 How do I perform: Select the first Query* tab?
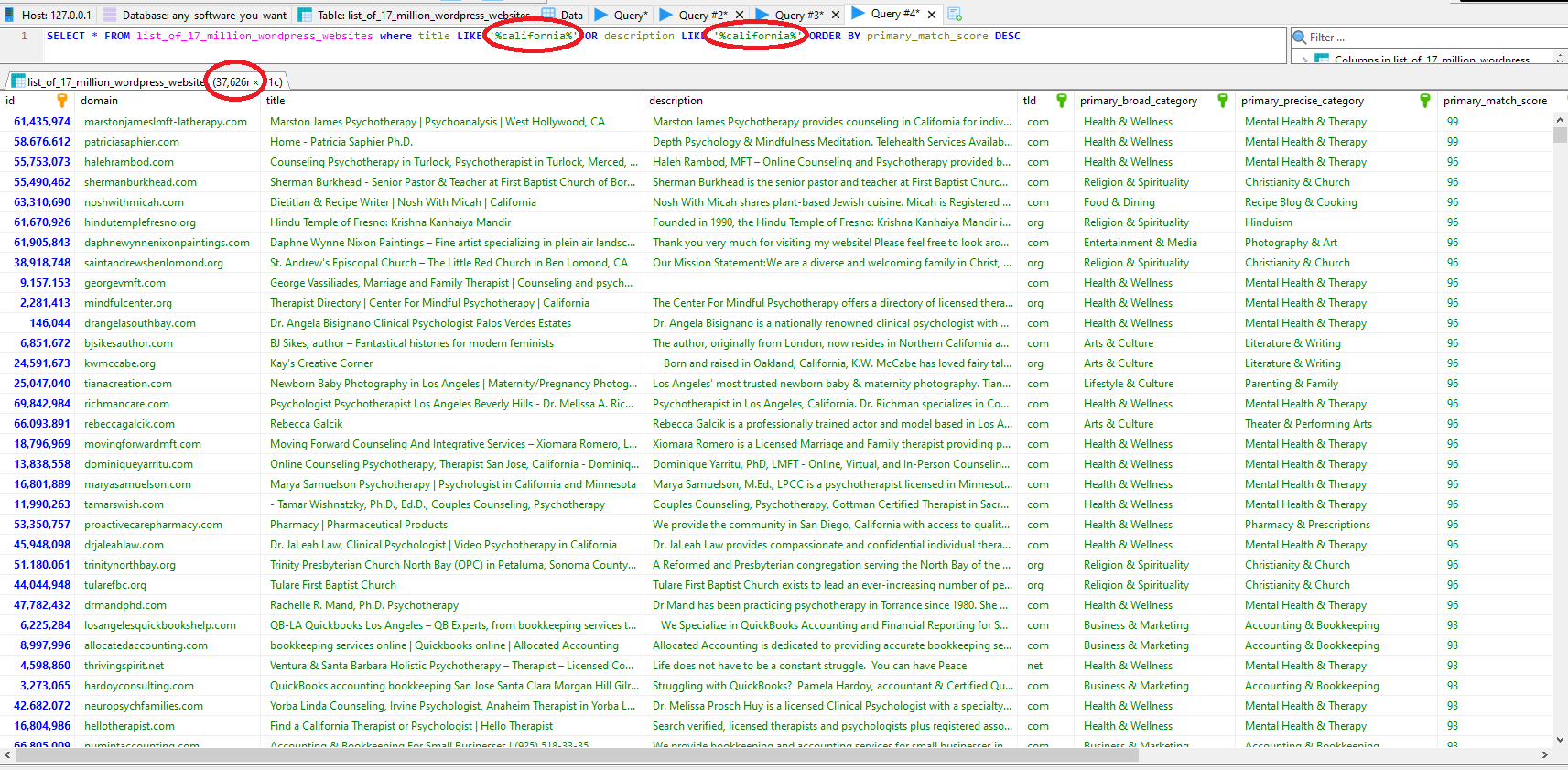coord(622,15)
